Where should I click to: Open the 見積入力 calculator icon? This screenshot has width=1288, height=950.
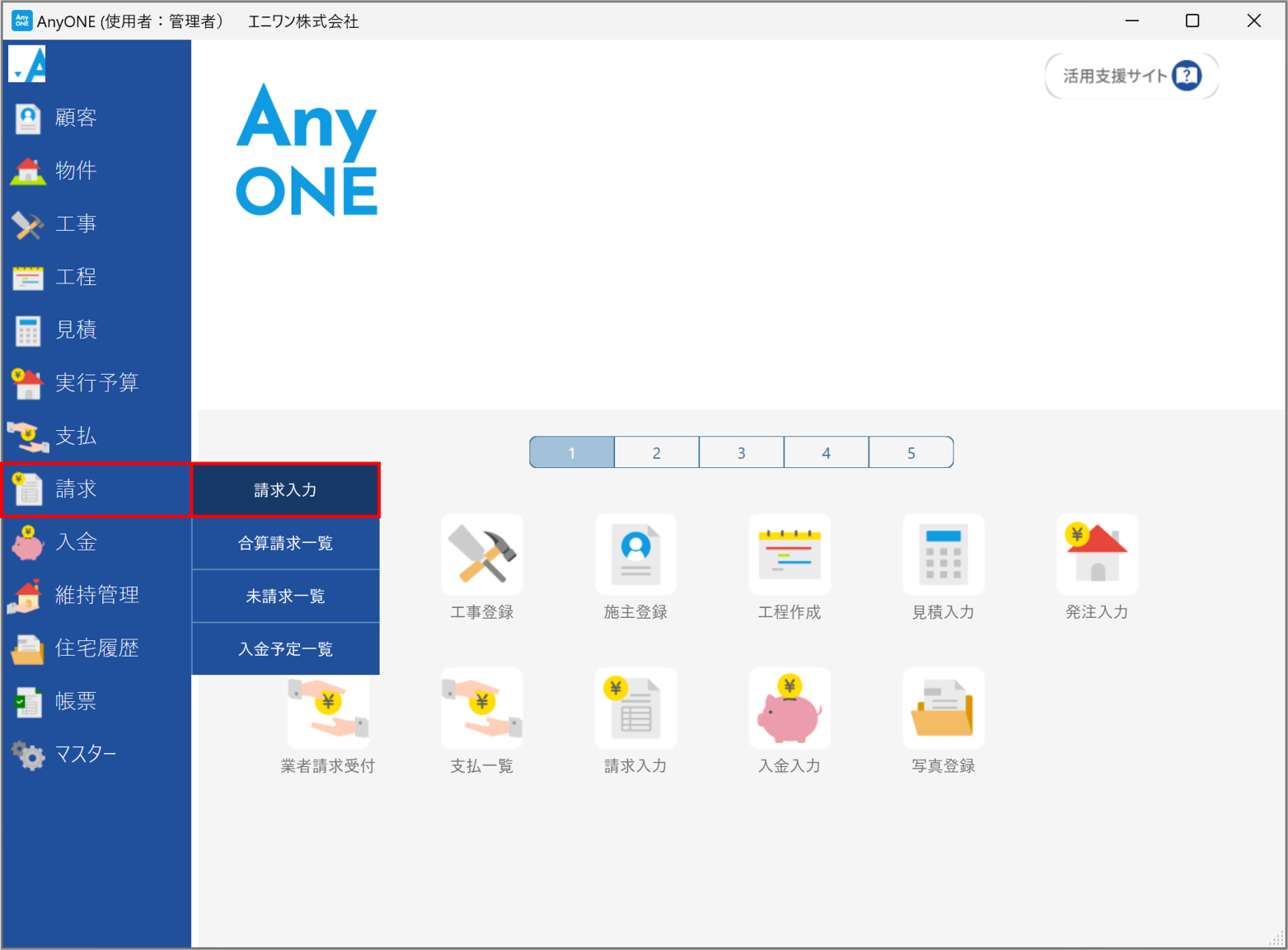click(943, 555)
